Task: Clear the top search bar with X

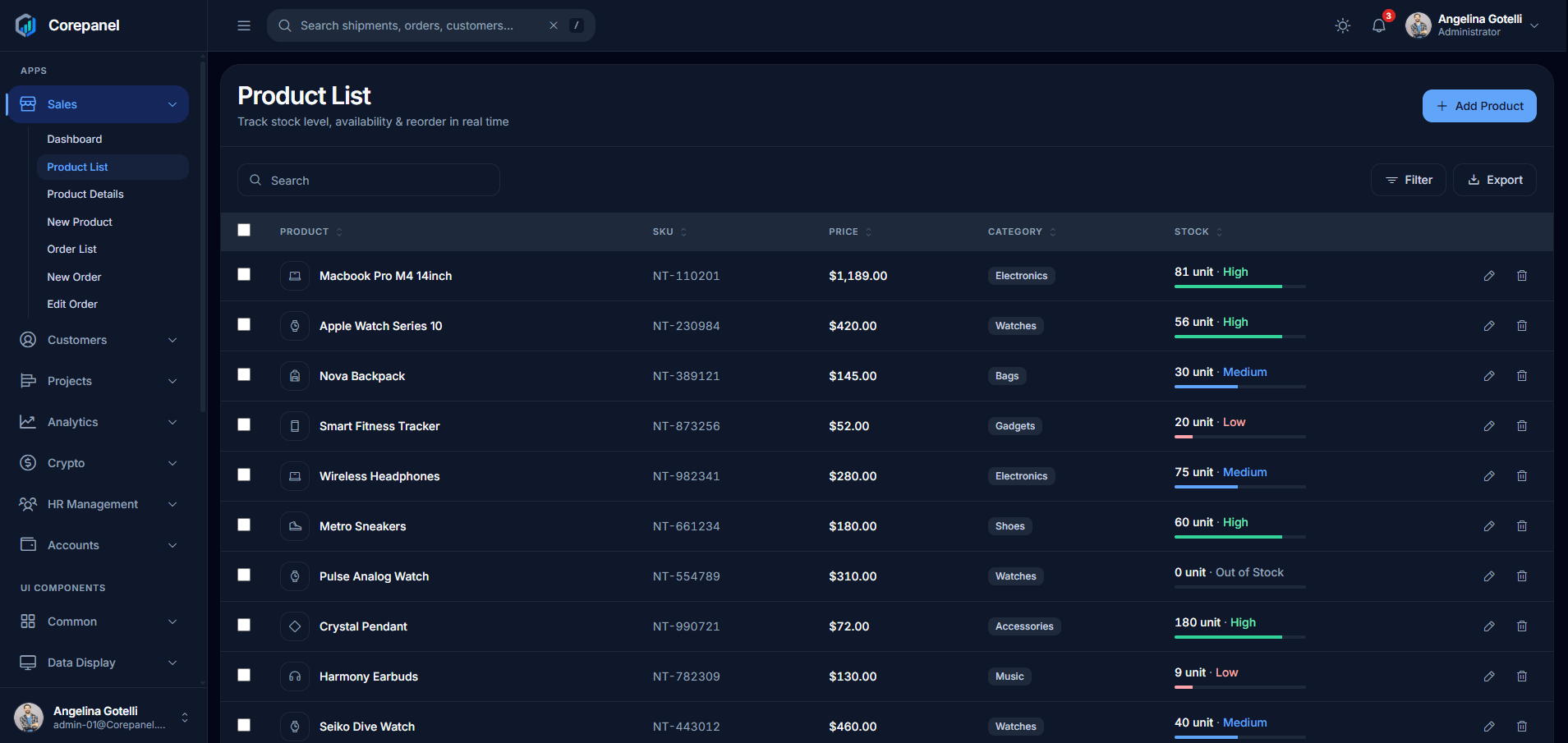Action: tap(554, 25)
